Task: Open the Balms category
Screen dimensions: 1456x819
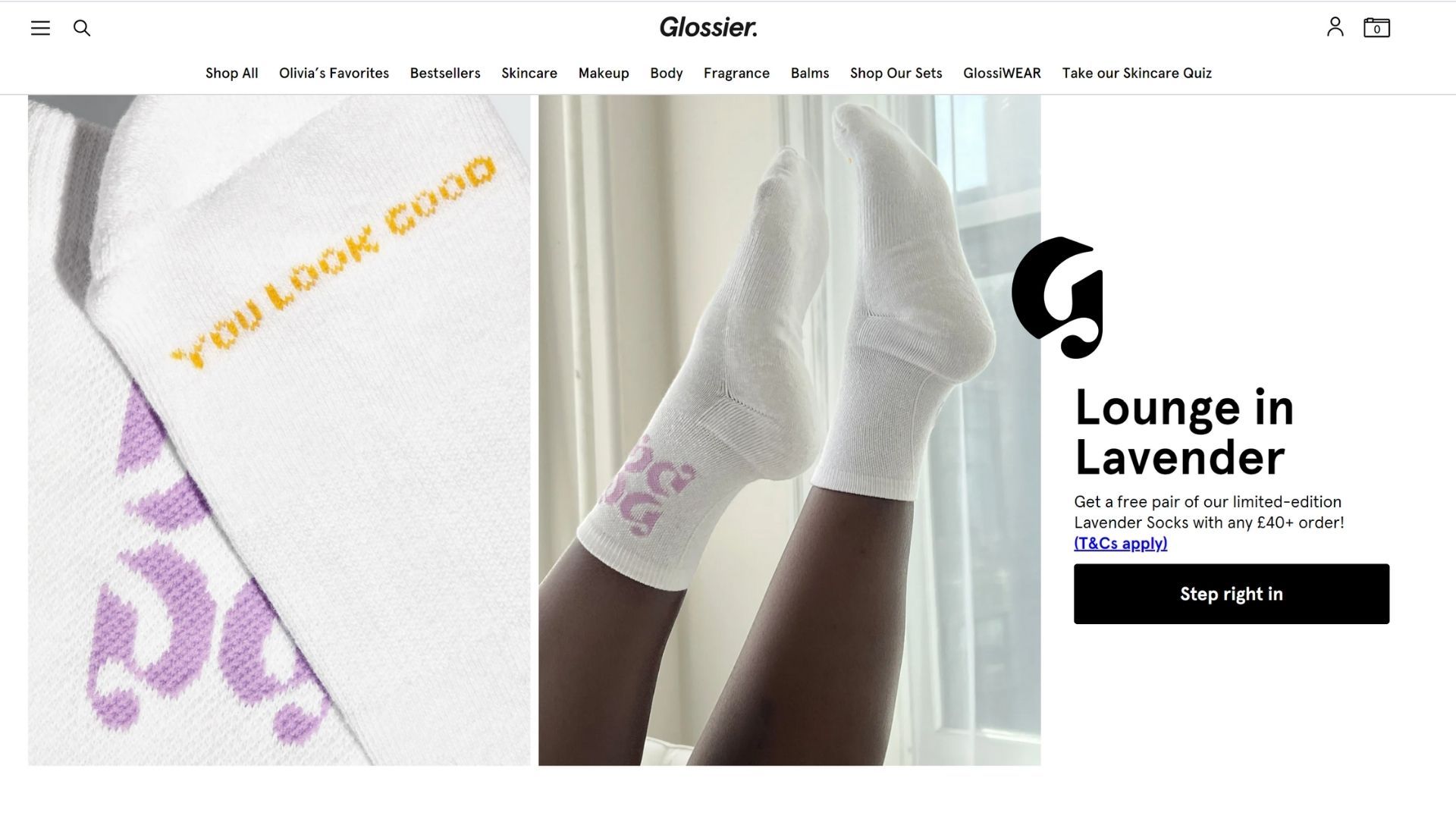Action: click(x=810, y=74)
